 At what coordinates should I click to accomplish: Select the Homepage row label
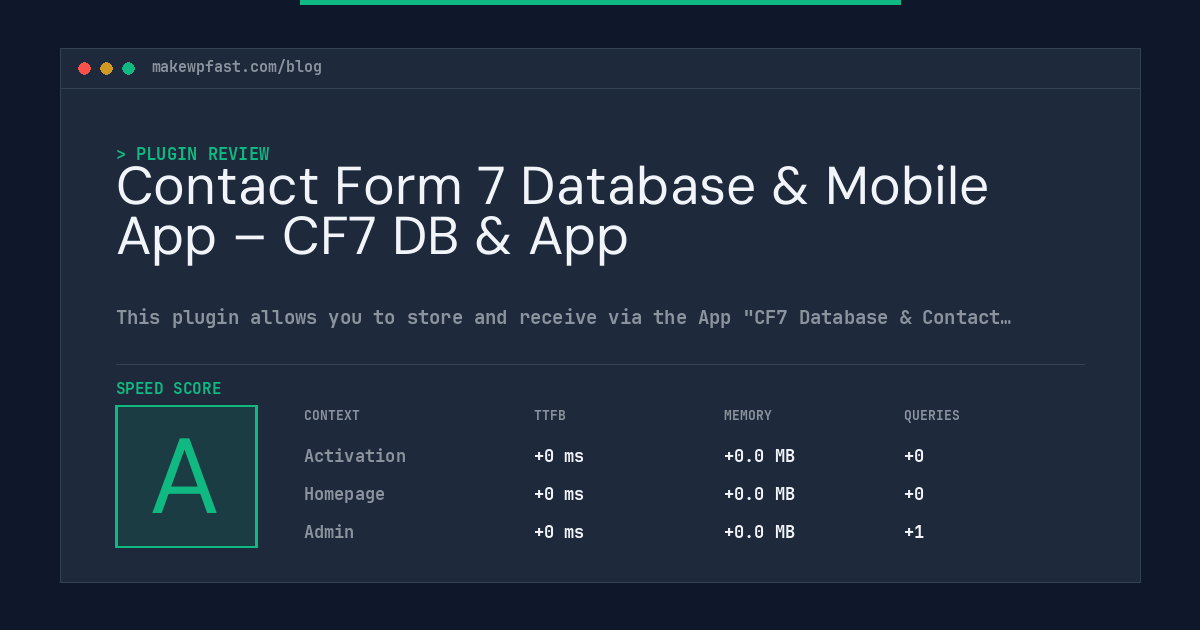pos(344,494)
